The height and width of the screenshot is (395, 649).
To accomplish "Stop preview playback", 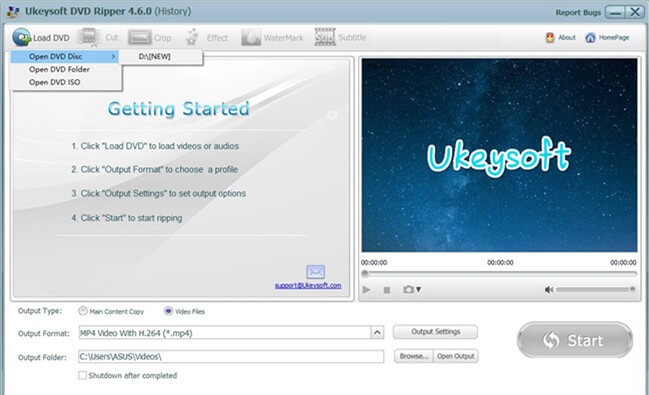I will click(x=387, y=290).
